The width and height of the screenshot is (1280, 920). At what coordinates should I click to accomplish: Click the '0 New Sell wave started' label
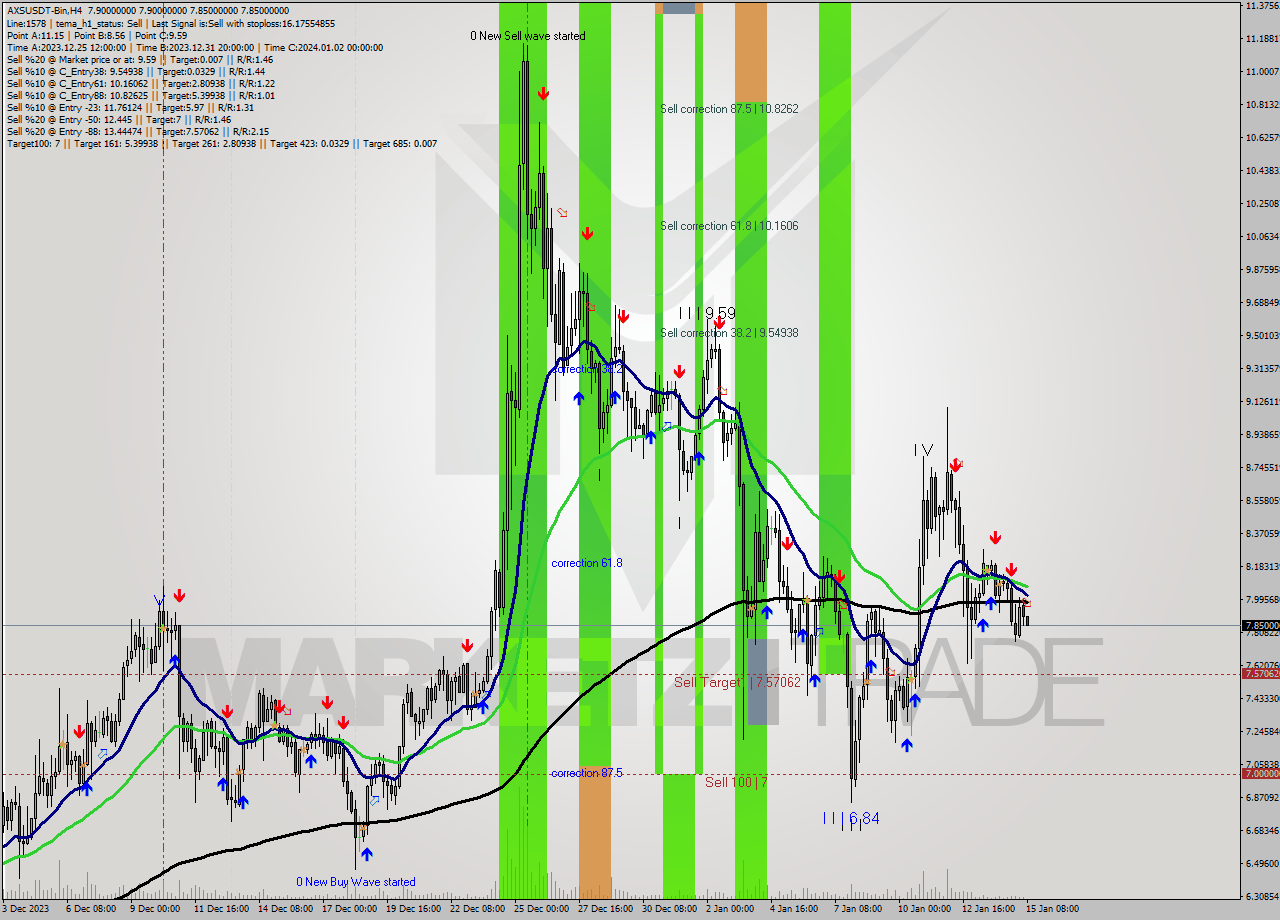[528, 36]
